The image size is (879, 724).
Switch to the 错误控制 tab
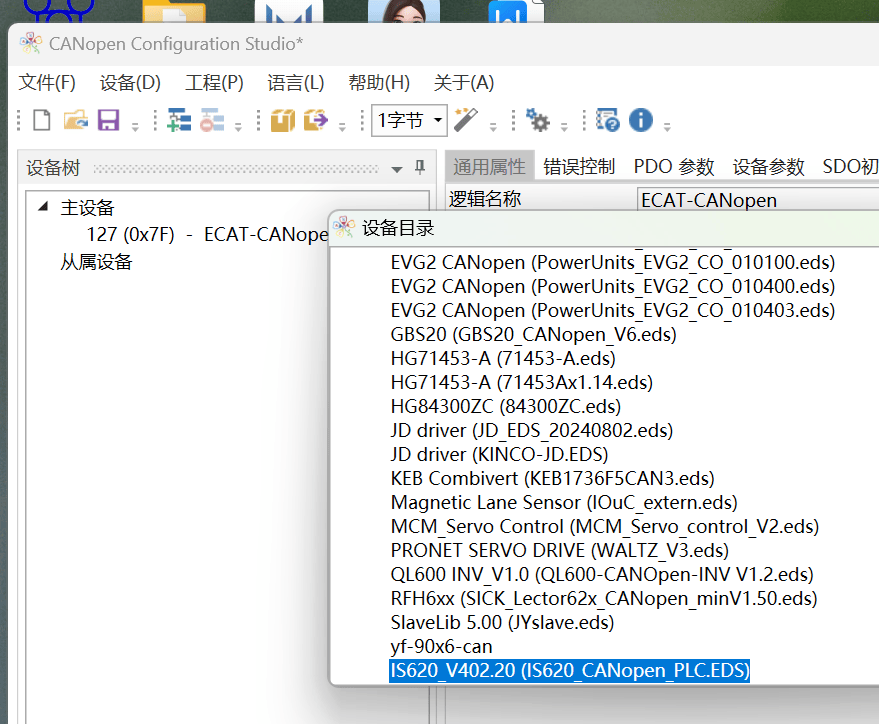(579, 166)
